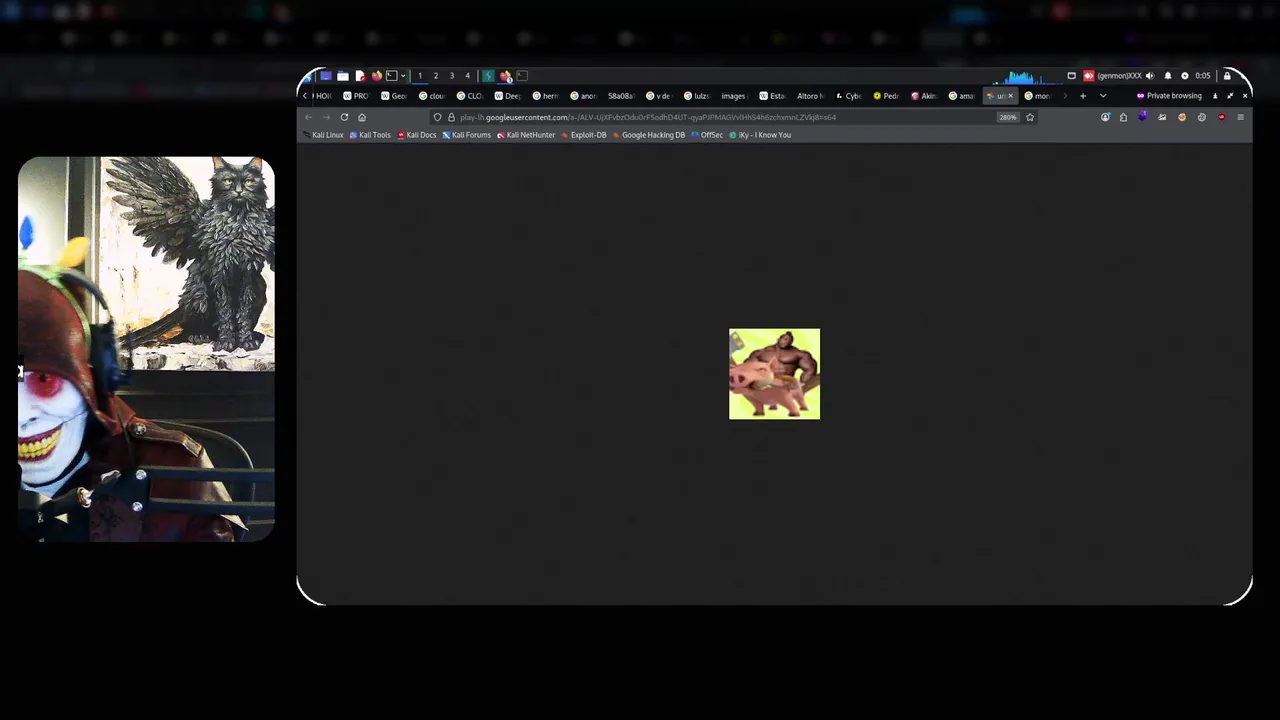
Task: Click the green terminal taskbar icon
Action: pyautogui.click(x=488, y=76)
